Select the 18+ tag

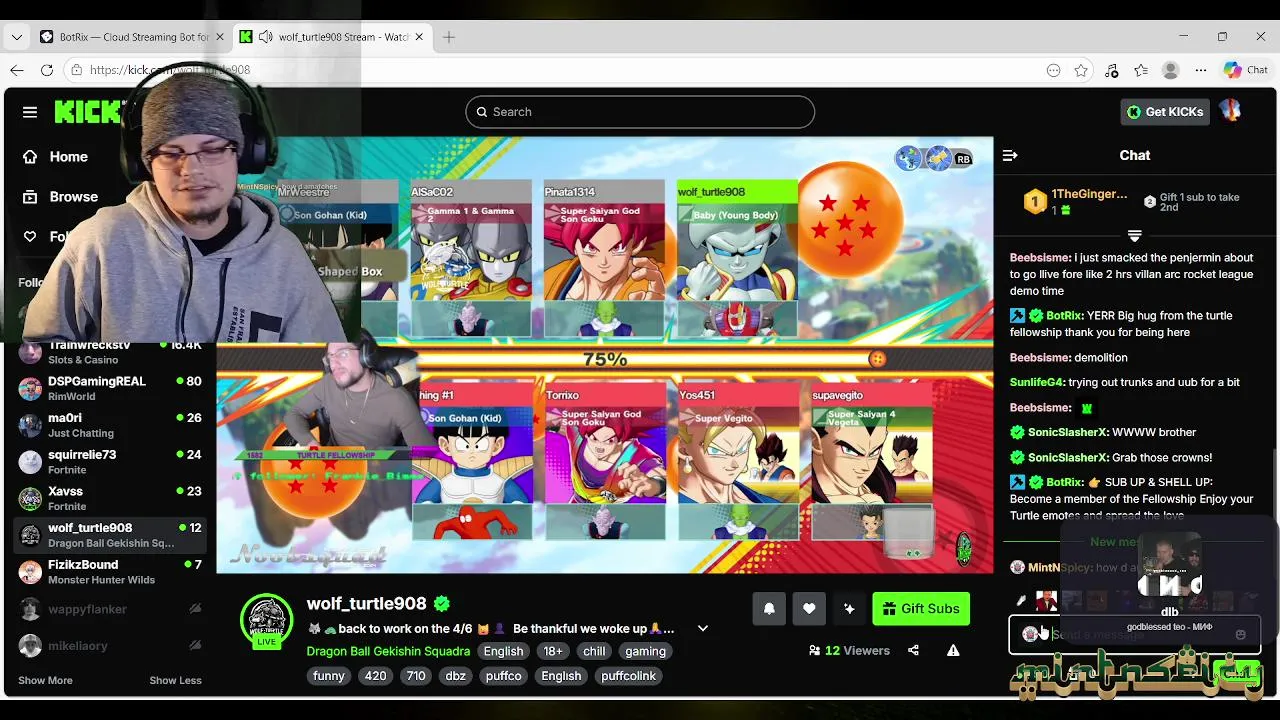(553, 651)
